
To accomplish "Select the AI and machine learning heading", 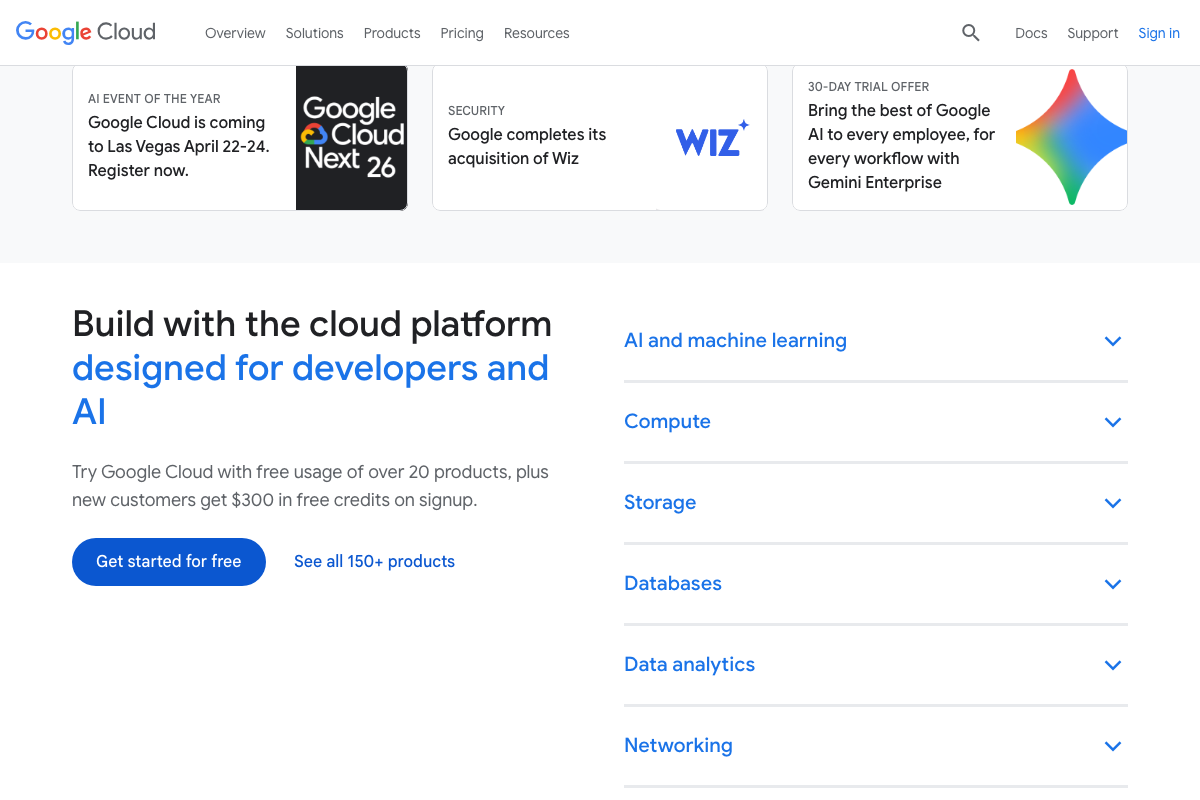I will (735, 341).
